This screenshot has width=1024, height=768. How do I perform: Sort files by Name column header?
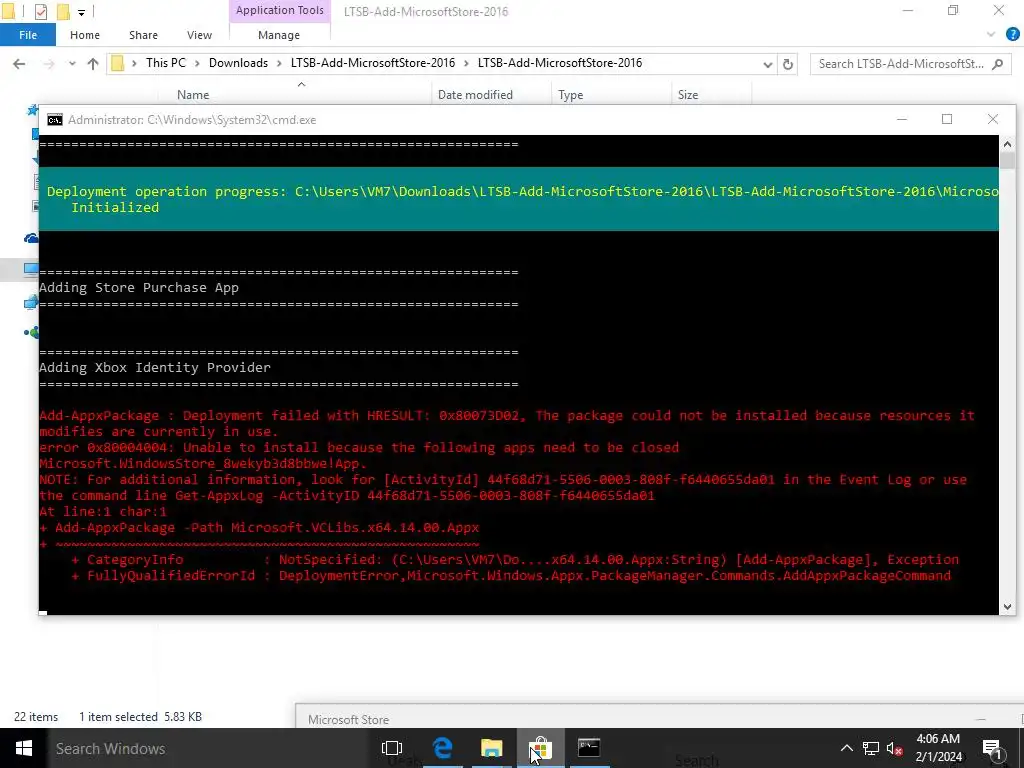tap(193, 95)
